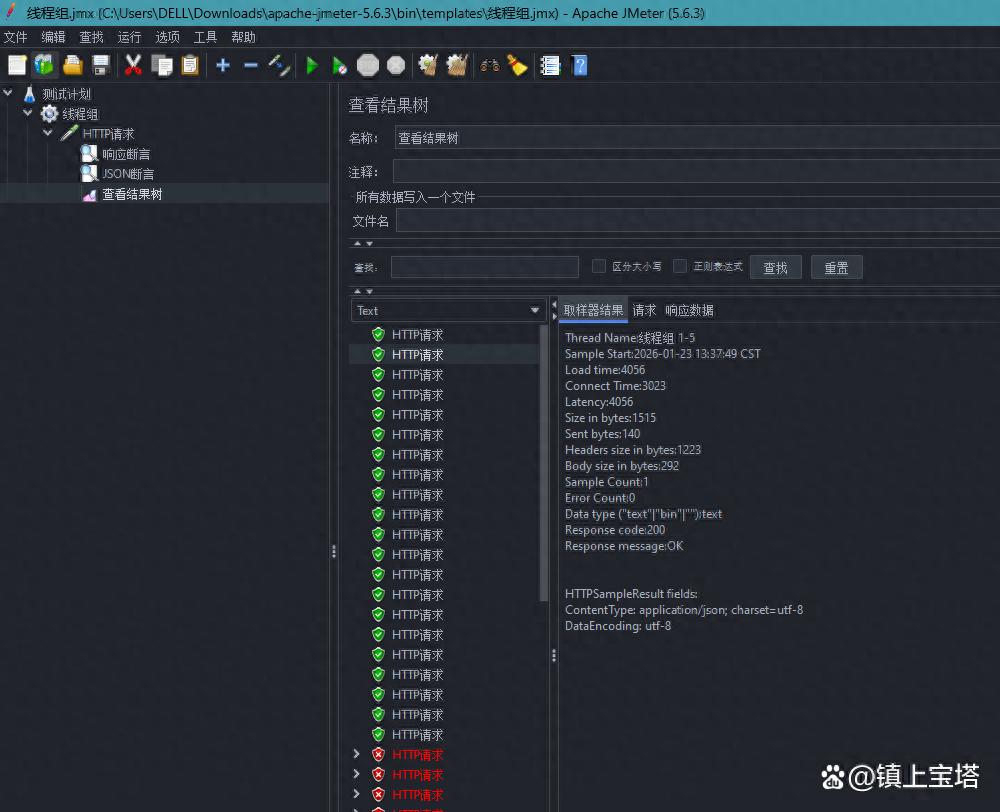Enable the 正则表达式 checkbox
Screen dimensions: 1000x812
pyautogui.click(x=680, y=266)
